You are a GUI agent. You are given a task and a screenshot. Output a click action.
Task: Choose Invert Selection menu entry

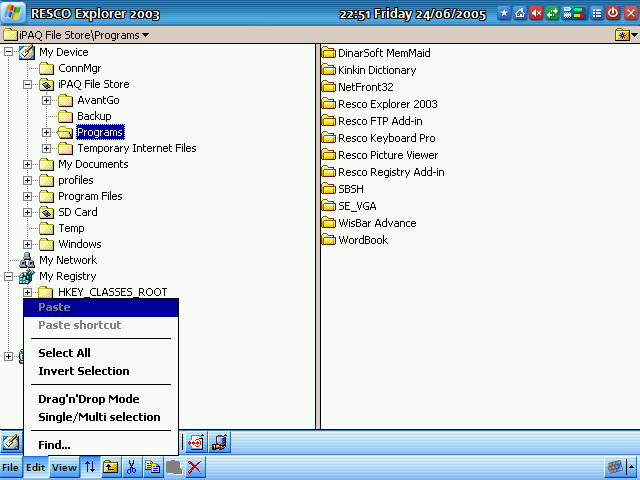pyautogui.click(x=101, y=371)
